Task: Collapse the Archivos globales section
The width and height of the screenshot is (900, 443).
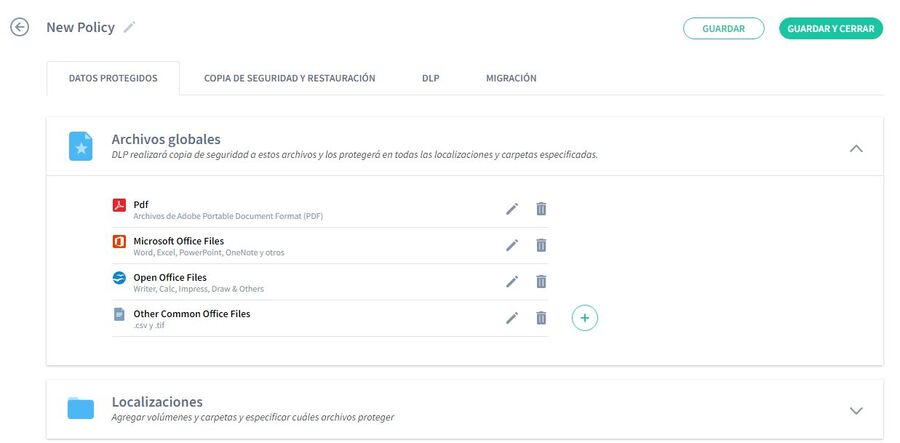Action: click(856, 148)
